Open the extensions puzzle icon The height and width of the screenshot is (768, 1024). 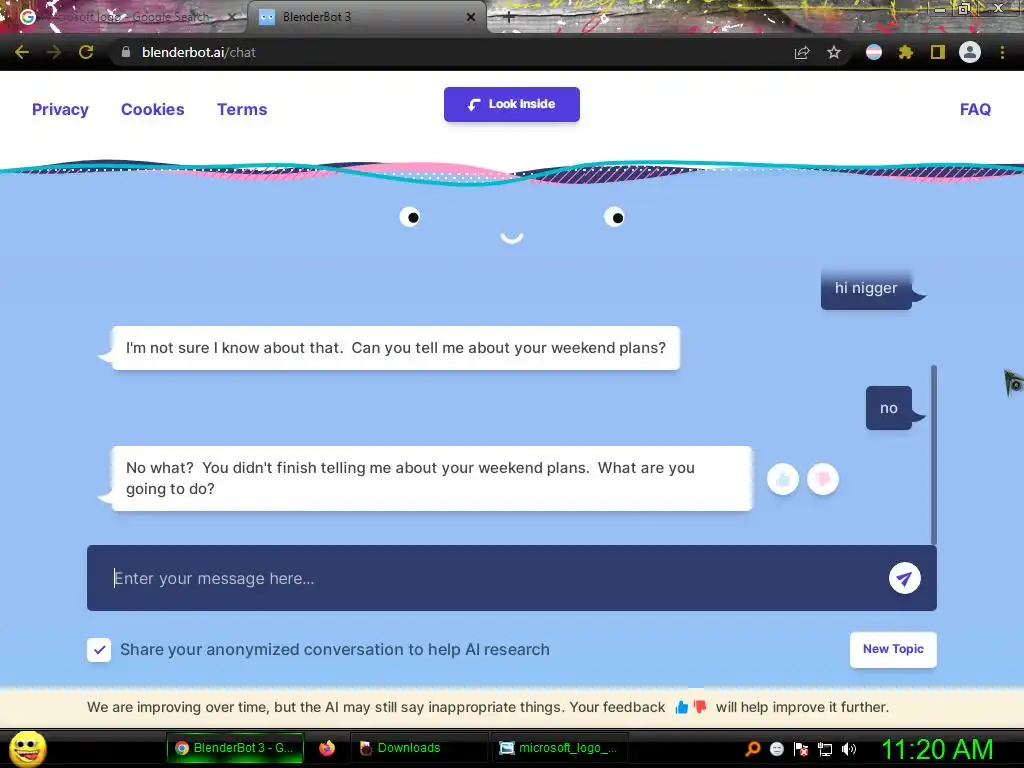905,52
